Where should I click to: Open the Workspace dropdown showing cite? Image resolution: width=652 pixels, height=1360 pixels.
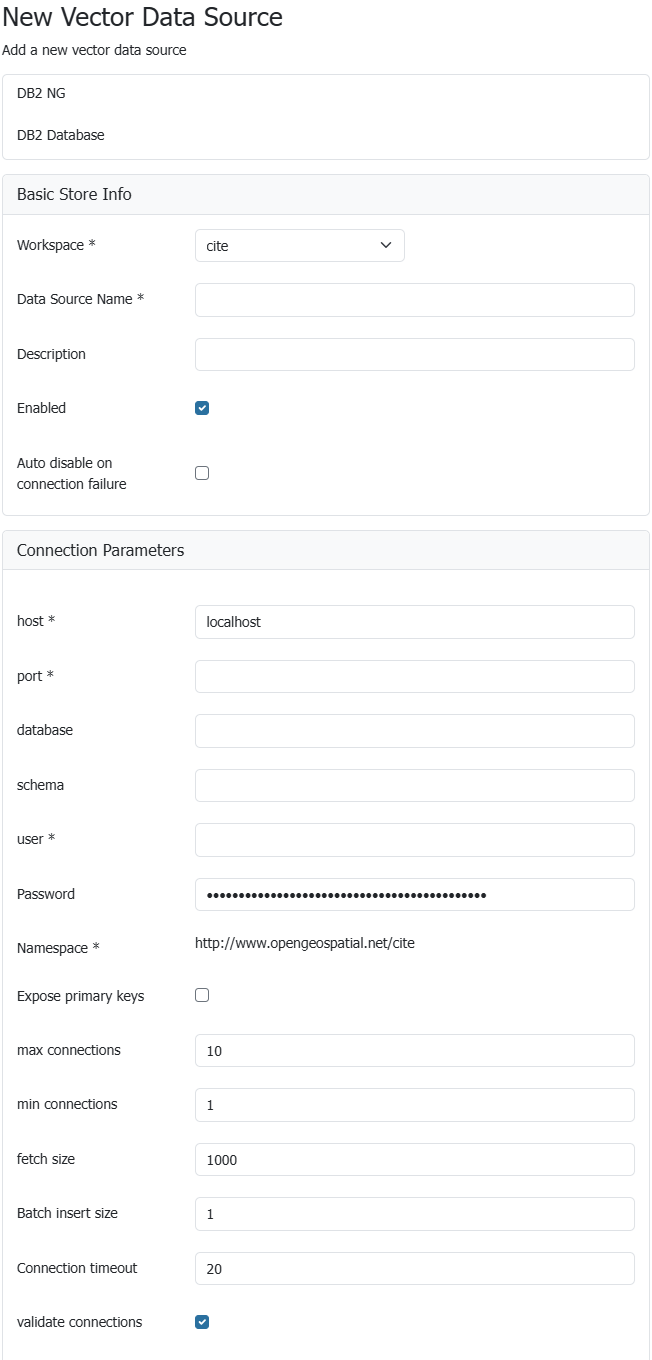[299, 246]
